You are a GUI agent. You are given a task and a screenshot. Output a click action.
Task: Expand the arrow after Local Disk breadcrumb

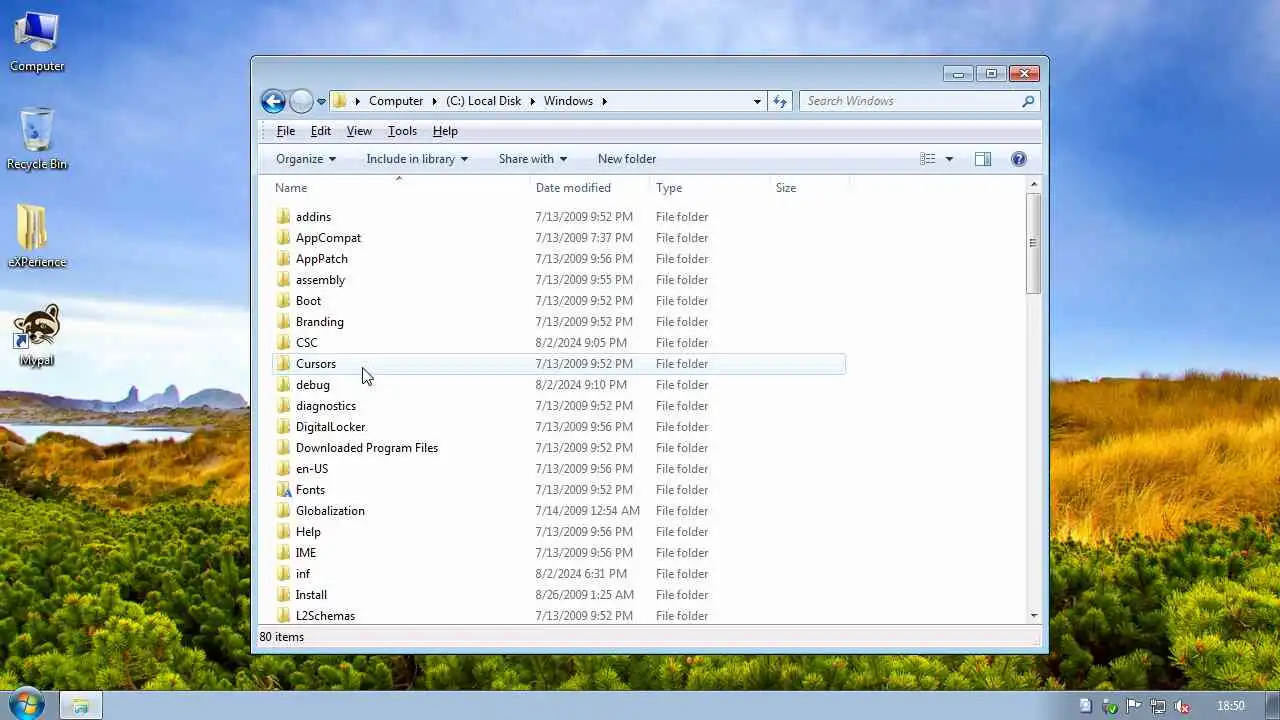click(532, 101)
